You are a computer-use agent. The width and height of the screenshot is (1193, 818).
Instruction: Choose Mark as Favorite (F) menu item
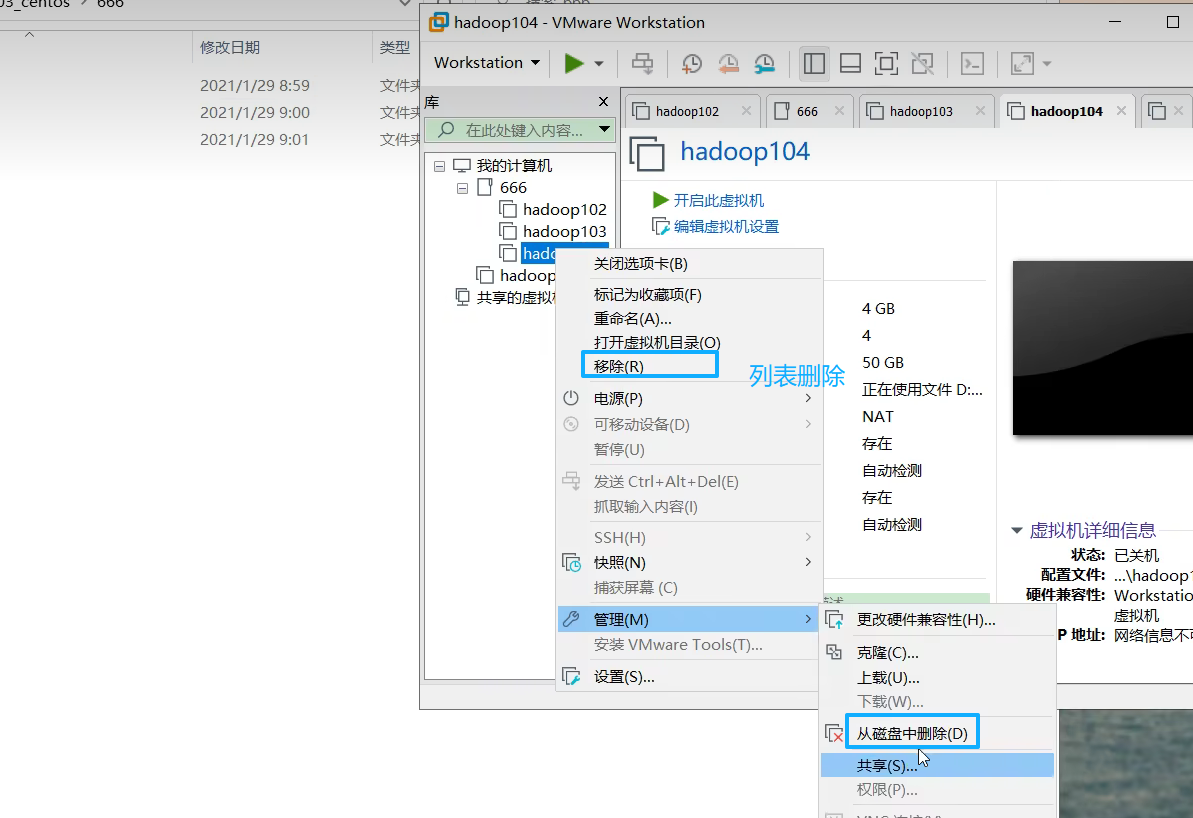click(689, 294)
